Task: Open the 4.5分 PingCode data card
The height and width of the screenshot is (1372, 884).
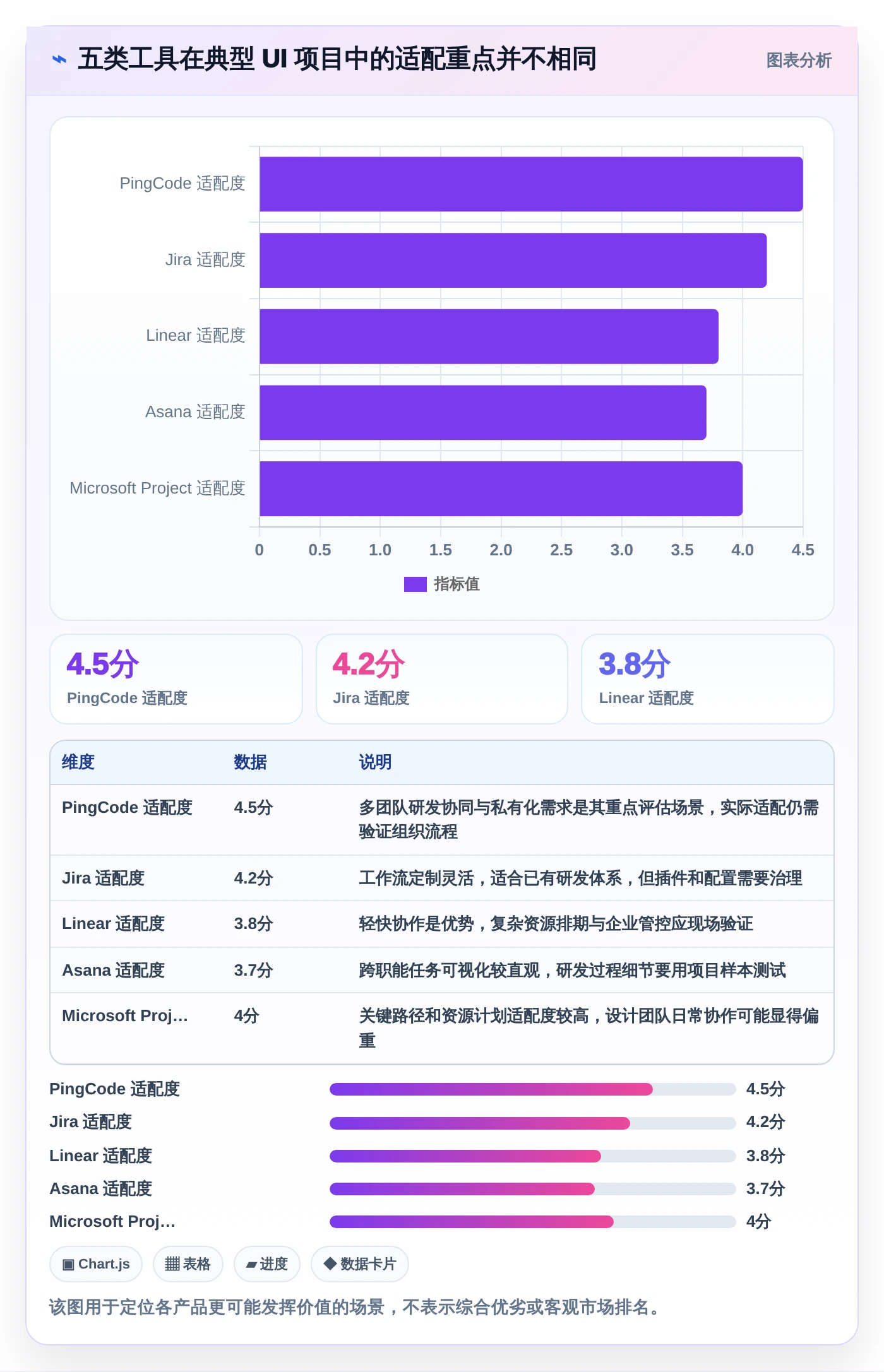Action: (176, 679)
